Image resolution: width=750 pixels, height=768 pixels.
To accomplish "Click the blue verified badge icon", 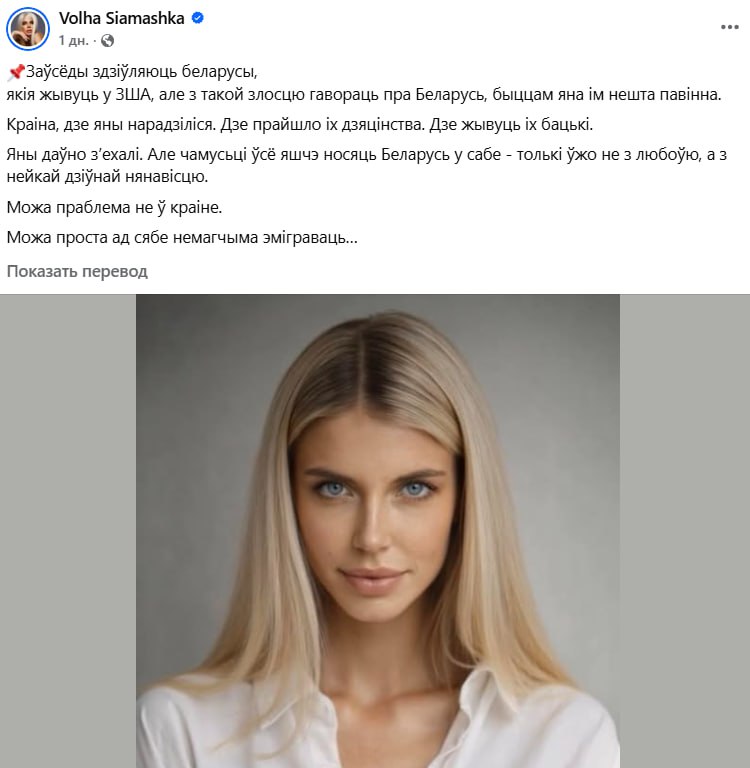I will (197, 19).
